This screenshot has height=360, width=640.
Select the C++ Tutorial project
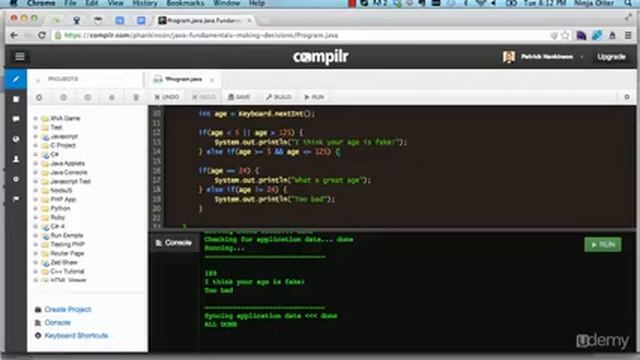(67, 271)
